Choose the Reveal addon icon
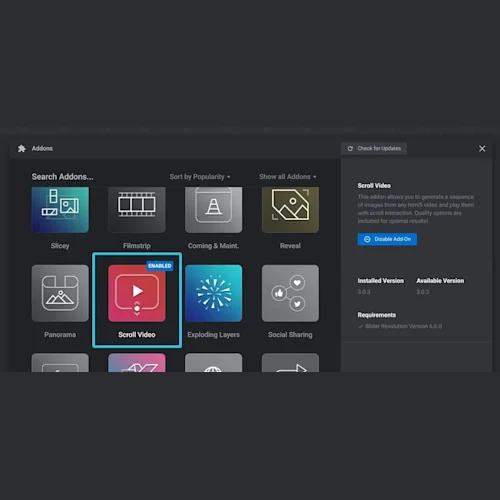Viewport: 500px width, 500px height. click(290, 210)
